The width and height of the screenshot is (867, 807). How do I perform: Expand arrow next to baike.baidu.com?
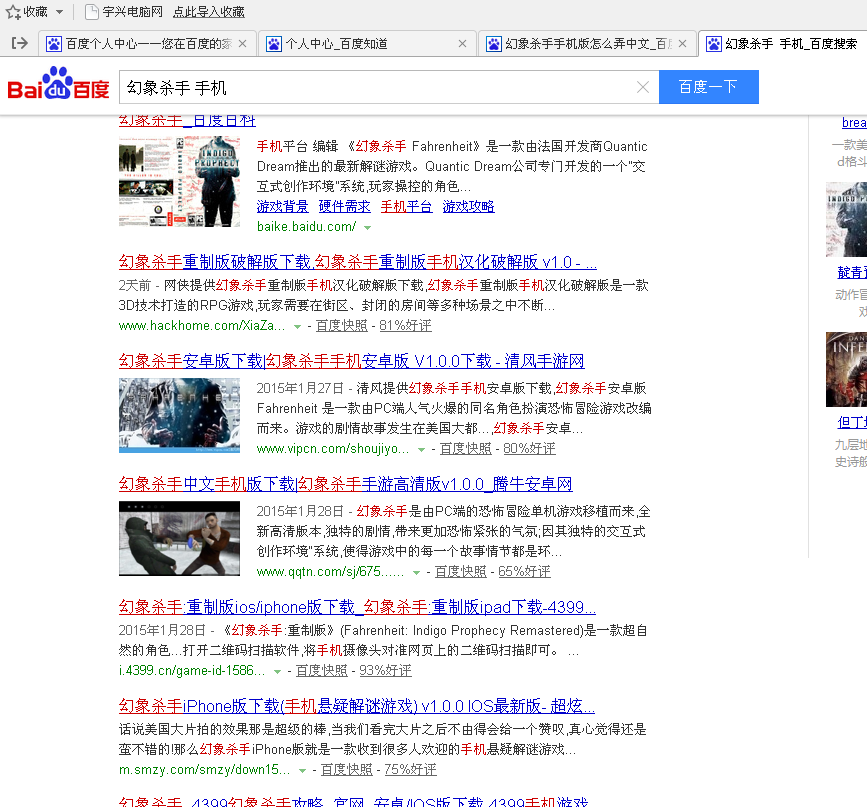pos(368,227)
